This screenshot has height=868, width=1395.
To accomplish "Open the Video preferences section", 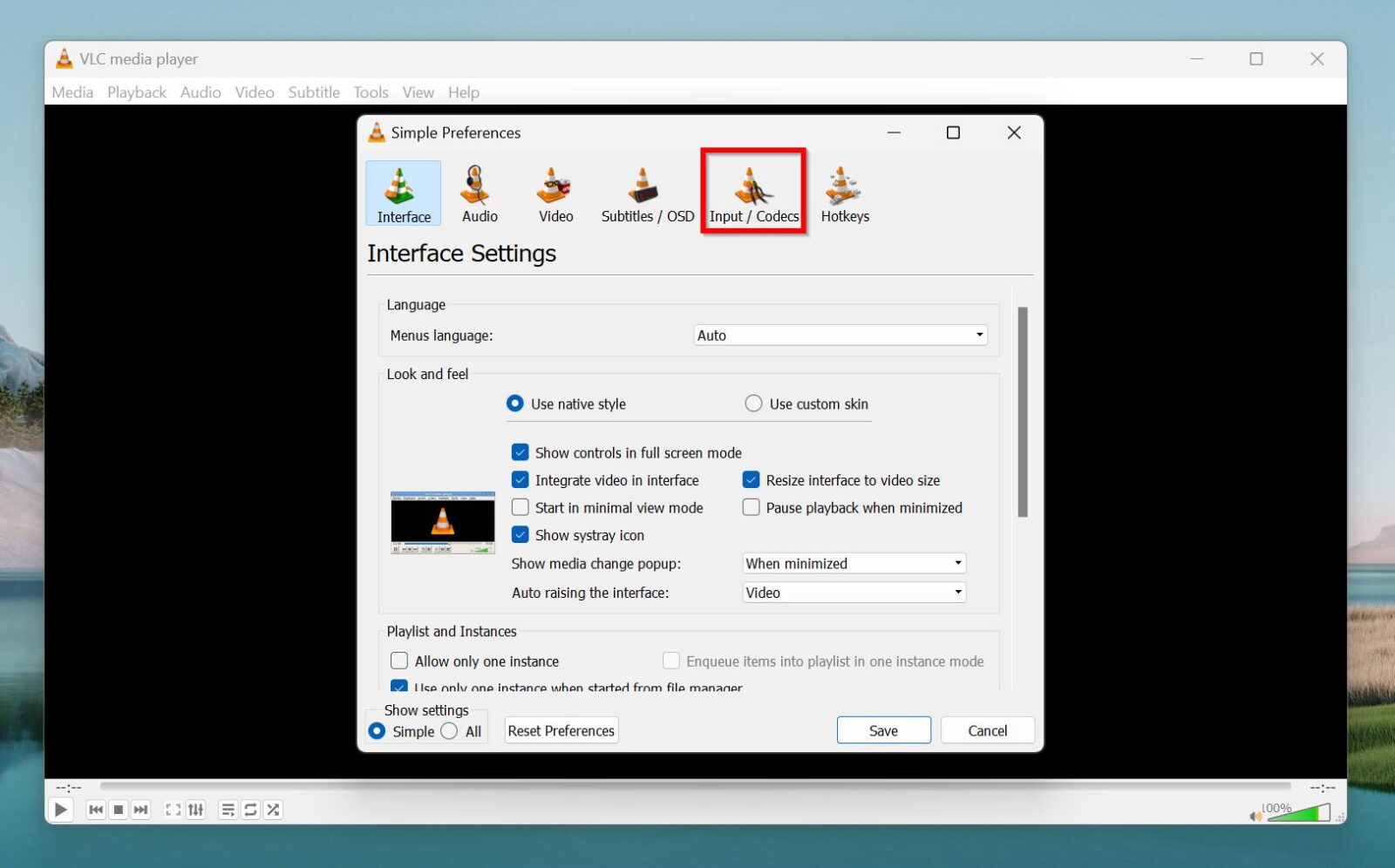I will coord(554,193).
